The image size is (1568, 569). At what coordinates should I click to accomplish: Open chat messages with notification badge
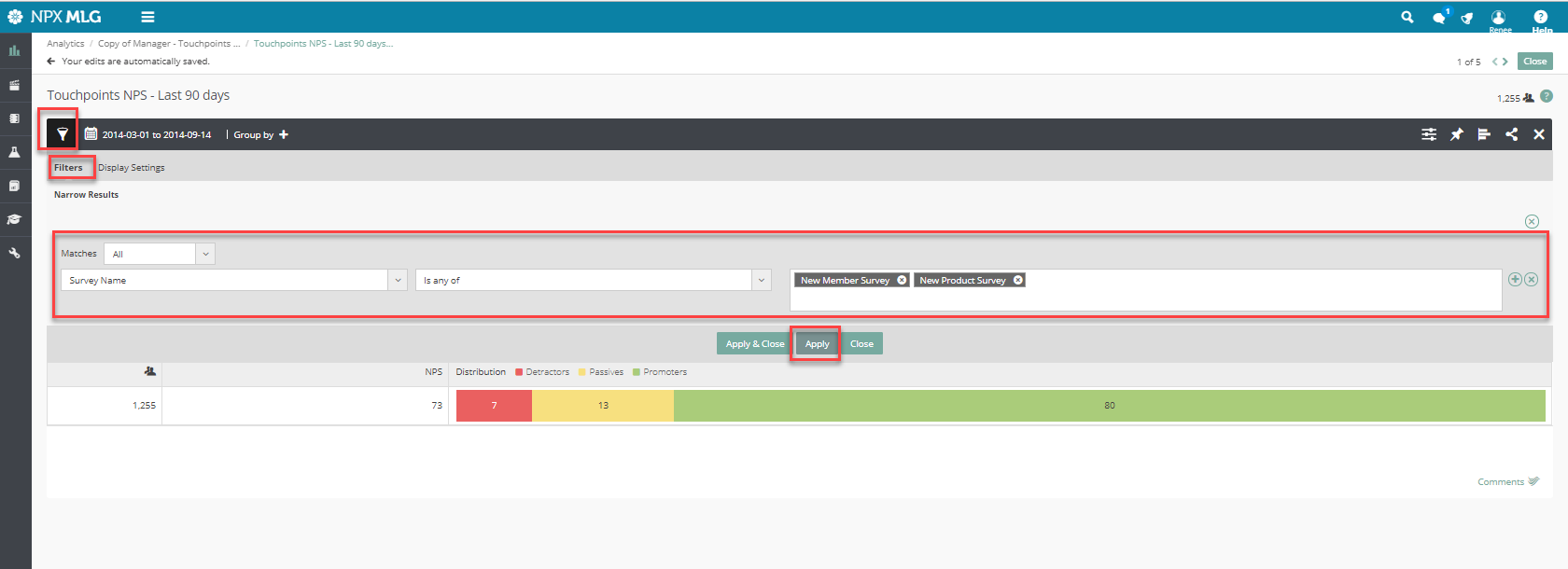click(x=1439, y=18)
